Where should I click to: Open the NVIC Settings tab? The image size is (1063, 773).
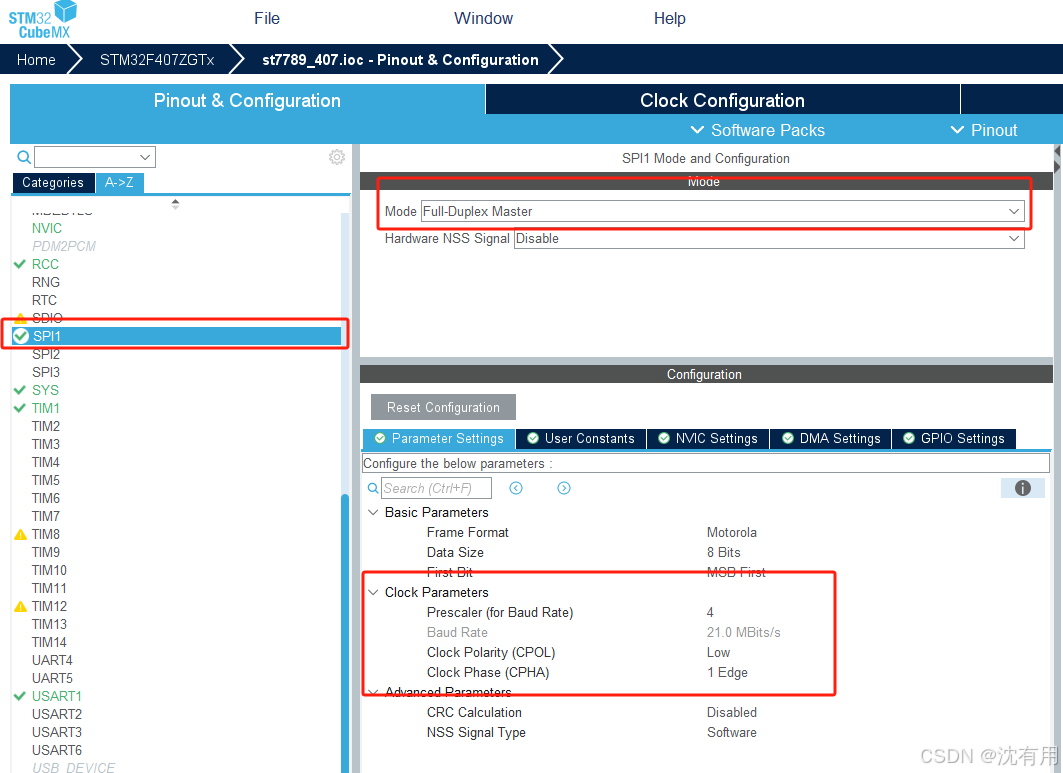click(708, 439)
